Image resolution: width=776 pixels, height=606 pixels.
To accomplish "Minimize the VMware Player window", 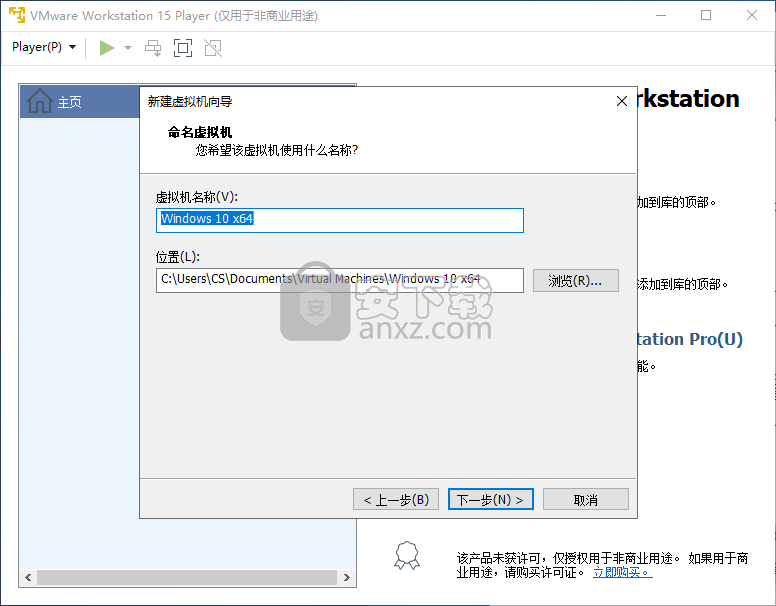I will [x=661, y=15].
